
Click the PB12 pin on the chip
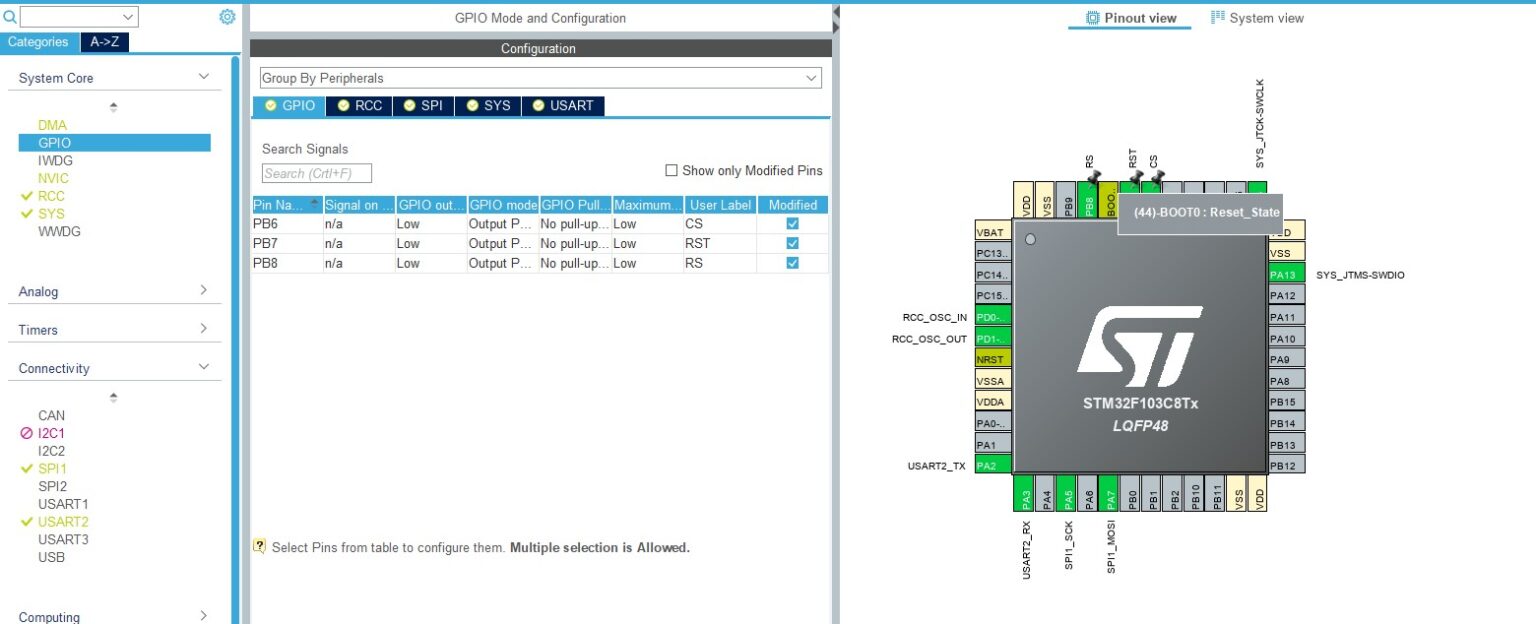pyautogui.click(x=1285, y=466)
